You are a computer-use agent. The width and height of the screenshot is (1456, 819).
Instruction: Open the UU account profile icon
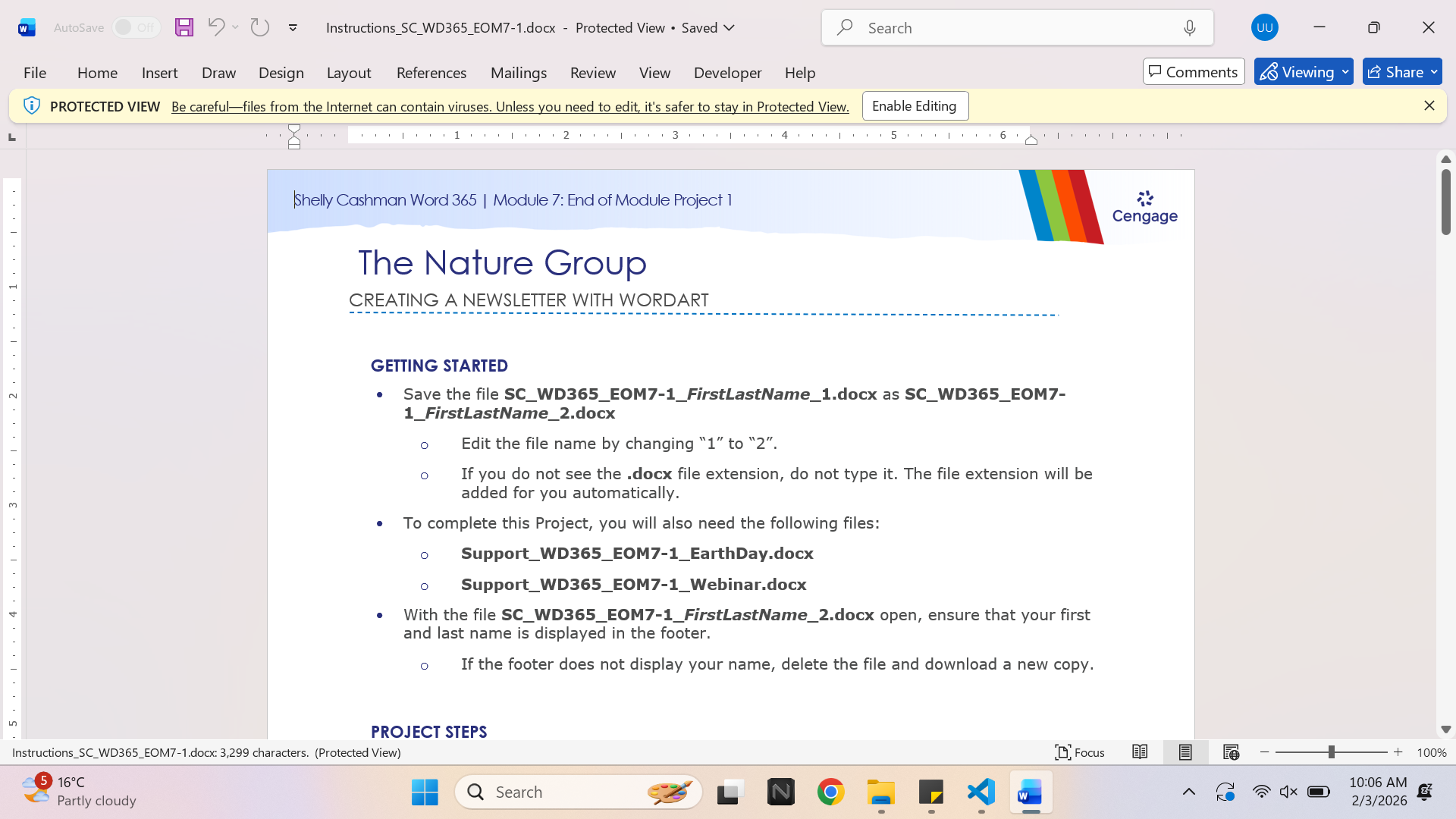click(1264, 28)
